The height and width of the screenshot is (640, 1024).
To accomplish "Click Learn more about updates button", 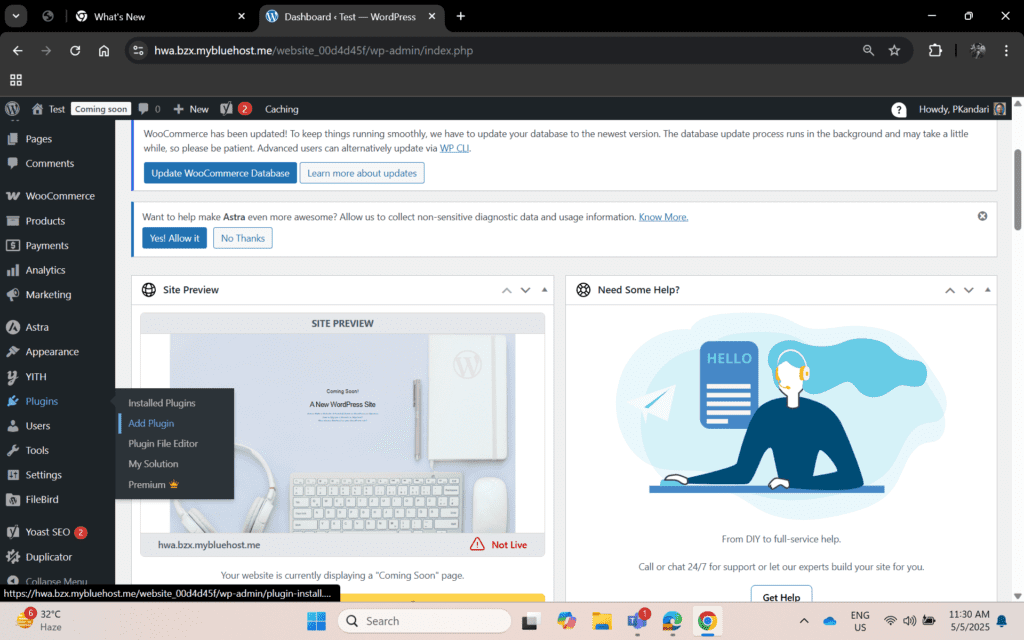I will click(x=362, y=173).
